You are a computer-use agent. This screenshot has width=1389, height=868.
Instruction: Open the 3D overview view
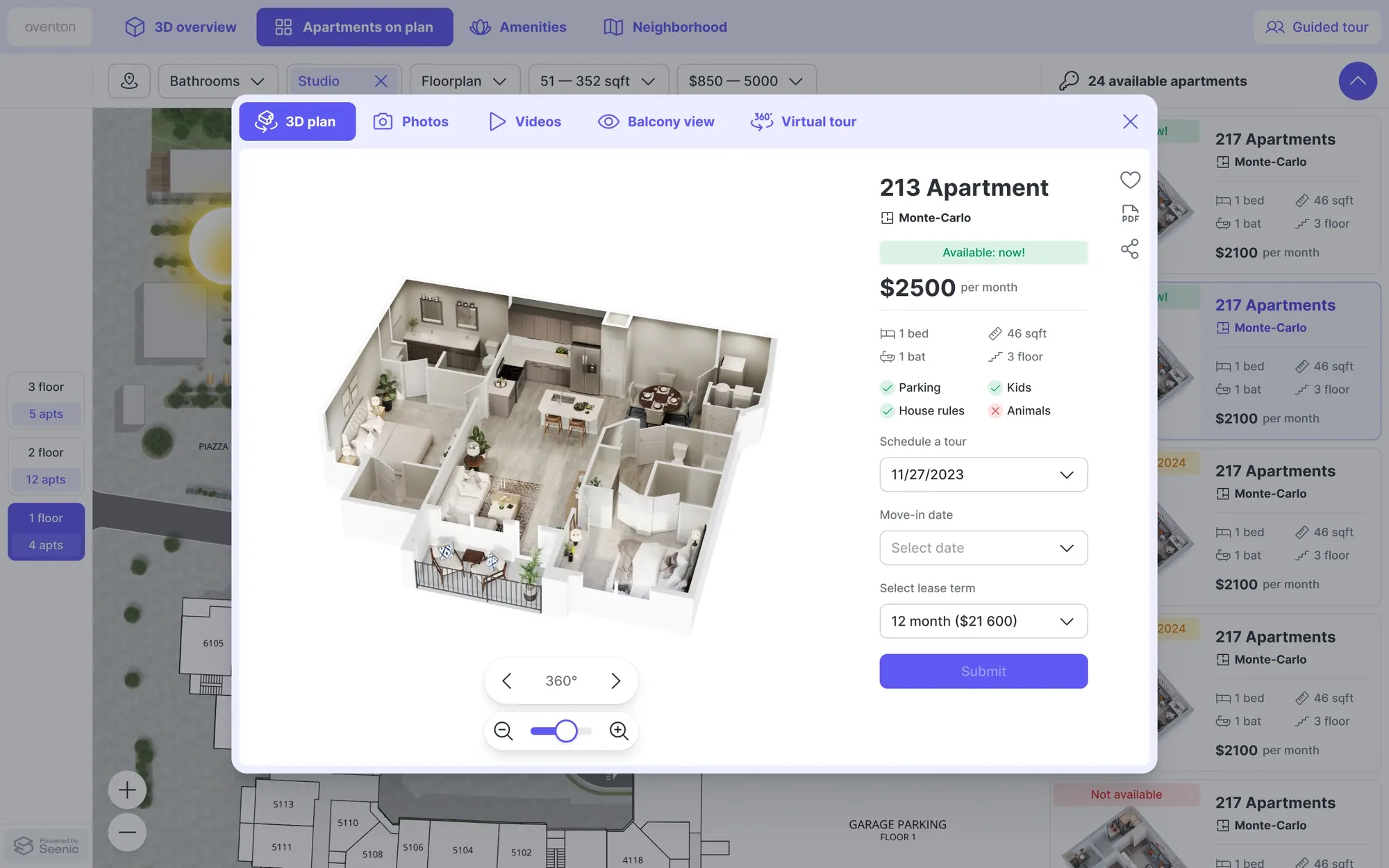point(181,27)
